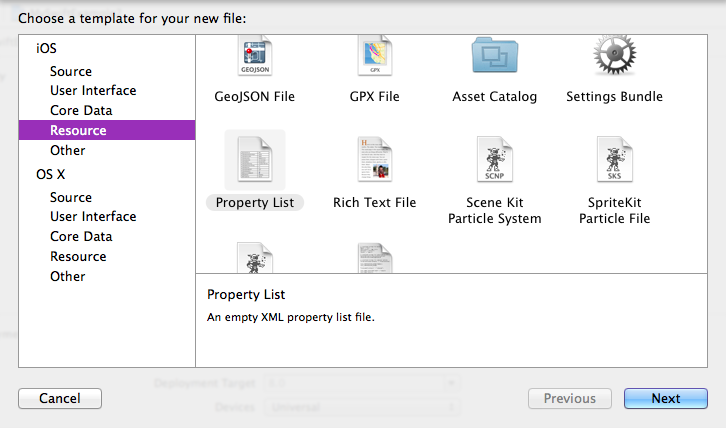Select the partially visible template in bottom row
This screenshot has height=428, width=726.
pyautogui.click(x=254, y=257)
